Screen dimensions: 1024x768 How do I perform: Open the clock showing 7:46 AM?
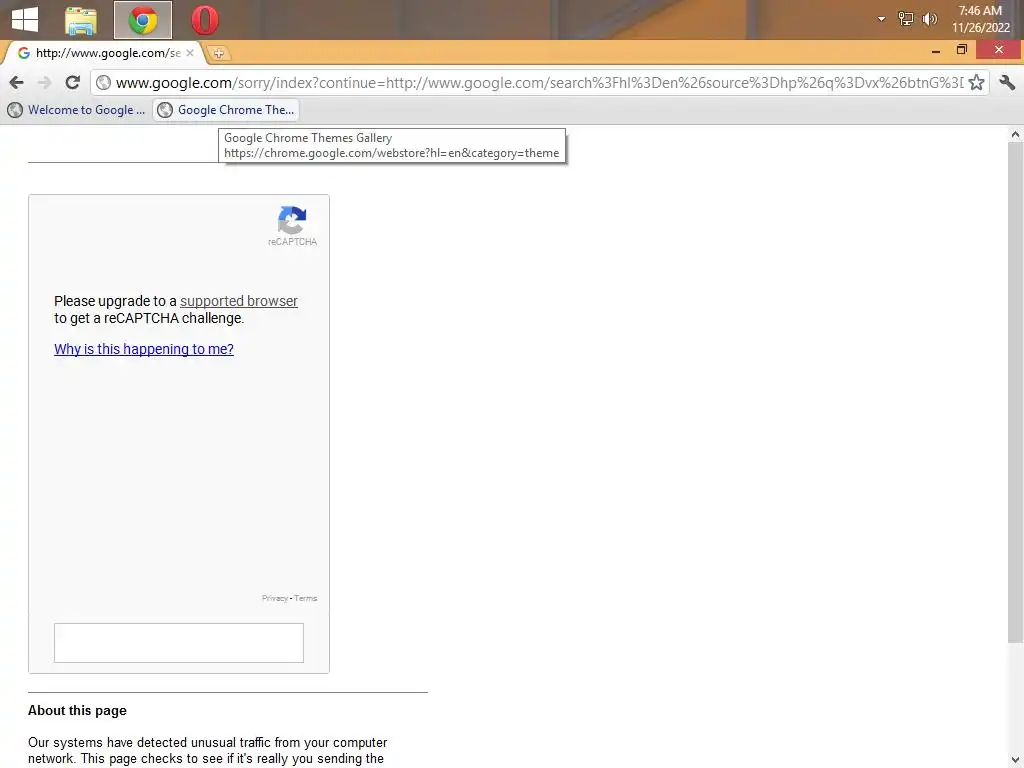tap(980, 19)
